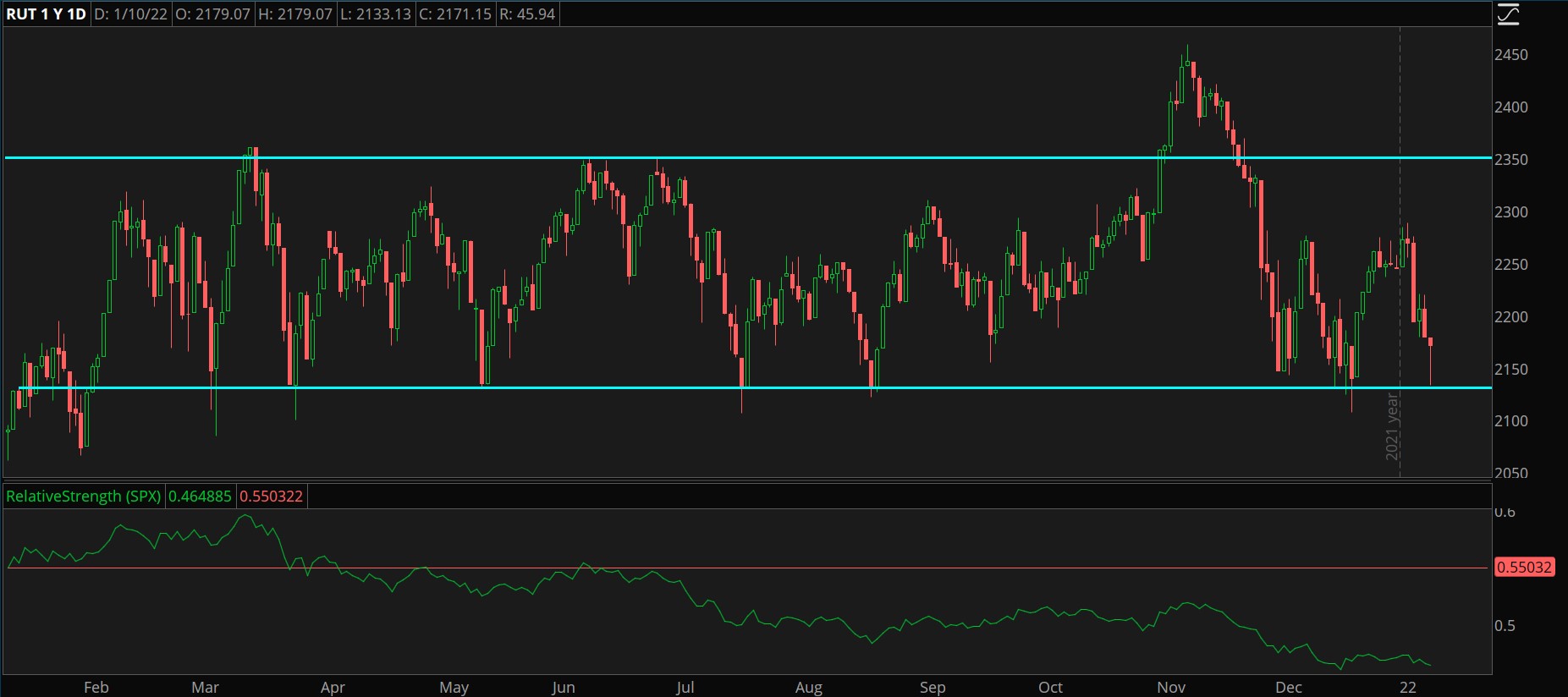This screenshot has height=697, width=1568.
Task: Click the date value D: 1/10/22
Action: coord(130,14)
